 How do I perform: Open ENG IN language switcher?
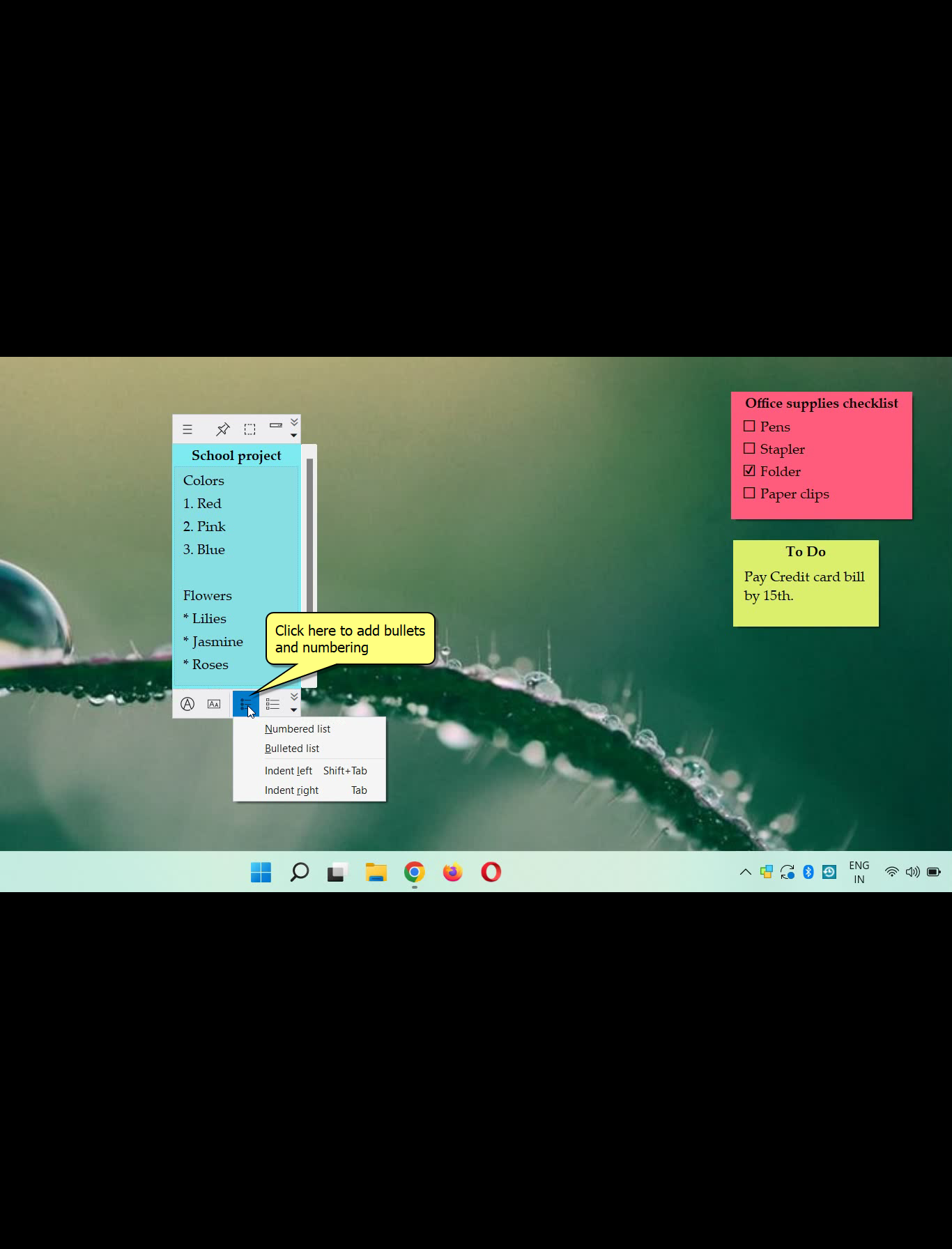[859, 872]
